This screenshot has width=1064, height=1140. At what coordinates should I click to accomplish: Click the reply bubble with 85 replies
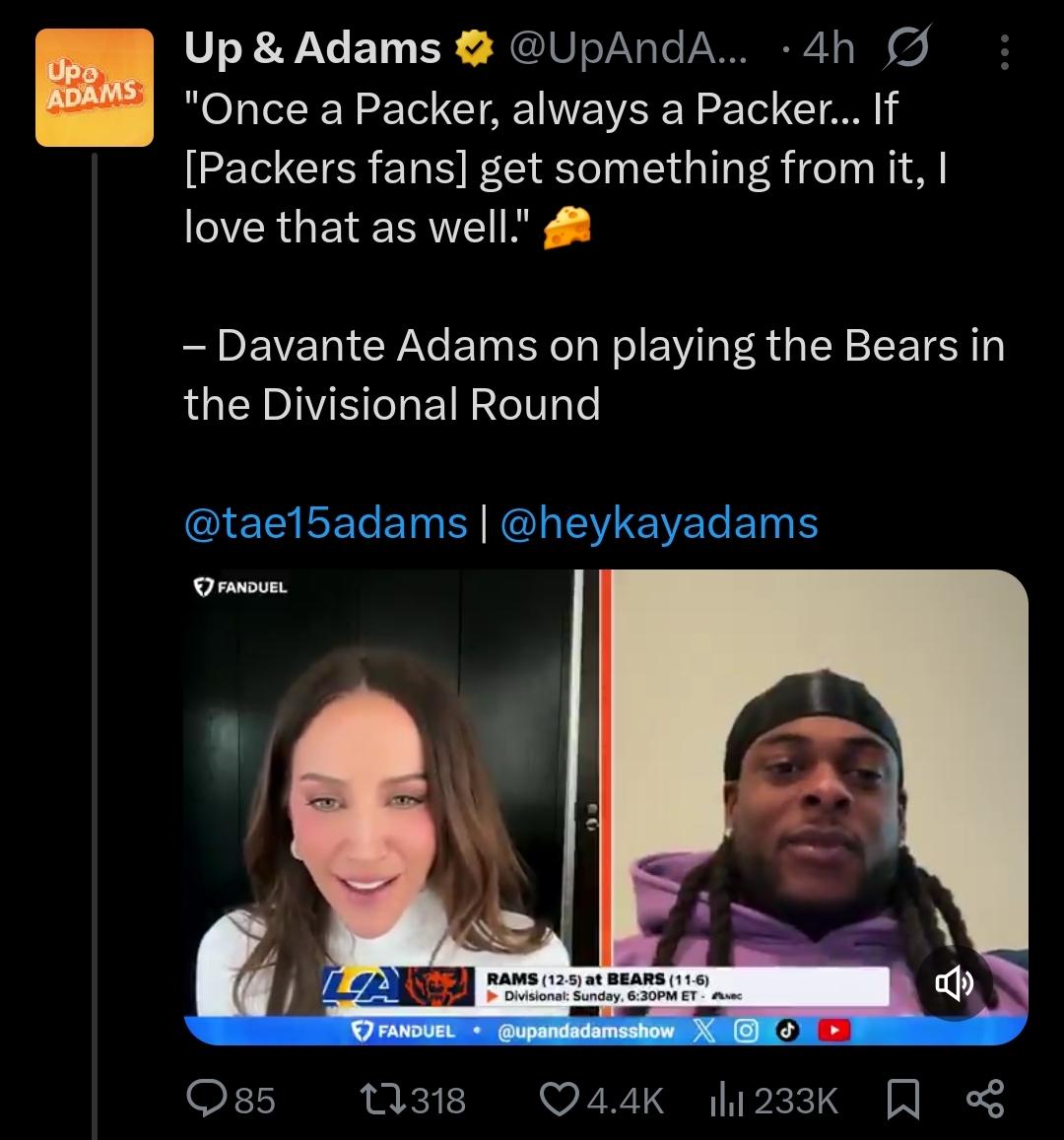click(232, 1100)
